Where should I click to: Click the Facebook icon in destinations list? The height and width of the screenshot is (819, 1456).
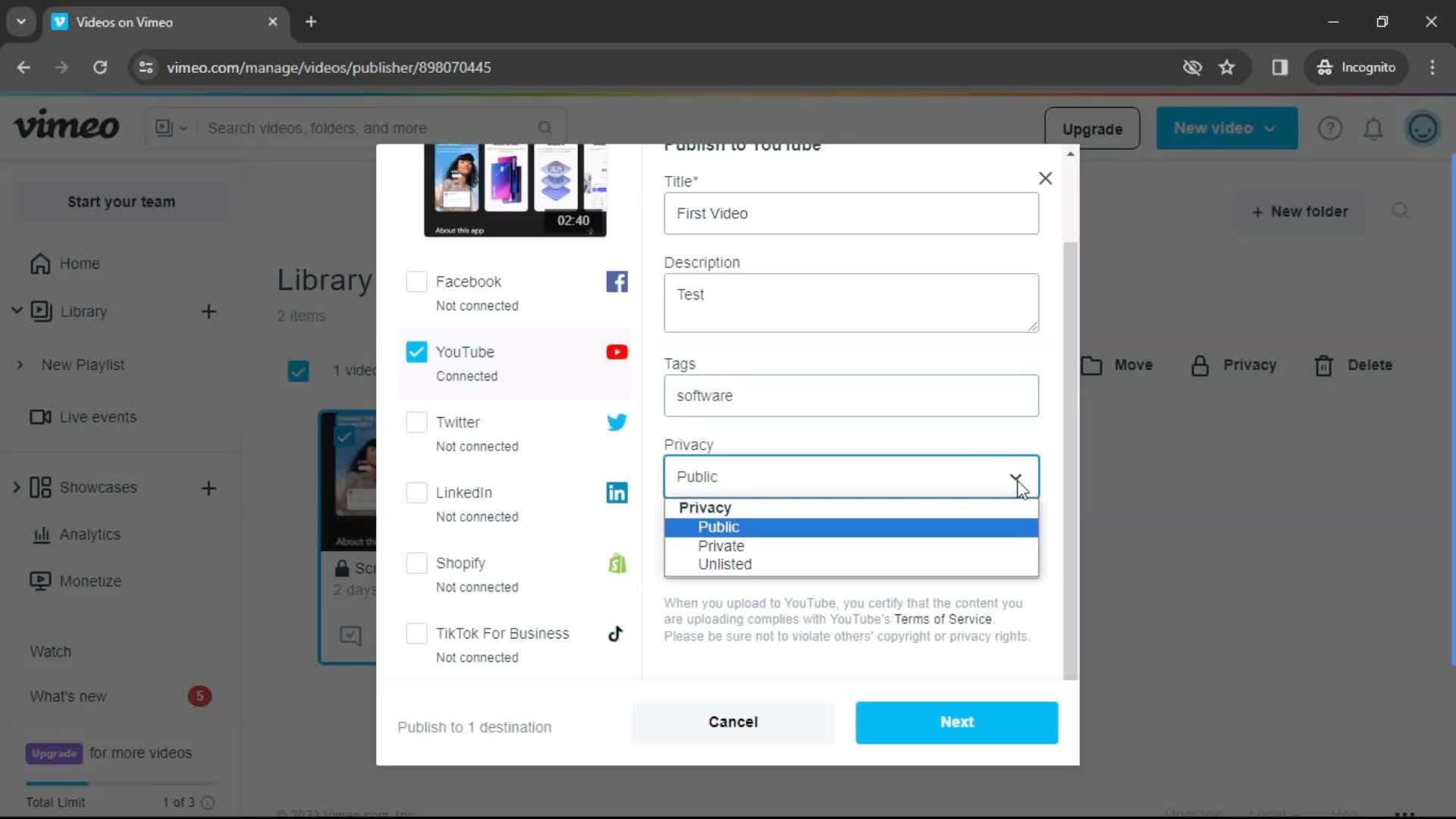click(x=617, y=281)
